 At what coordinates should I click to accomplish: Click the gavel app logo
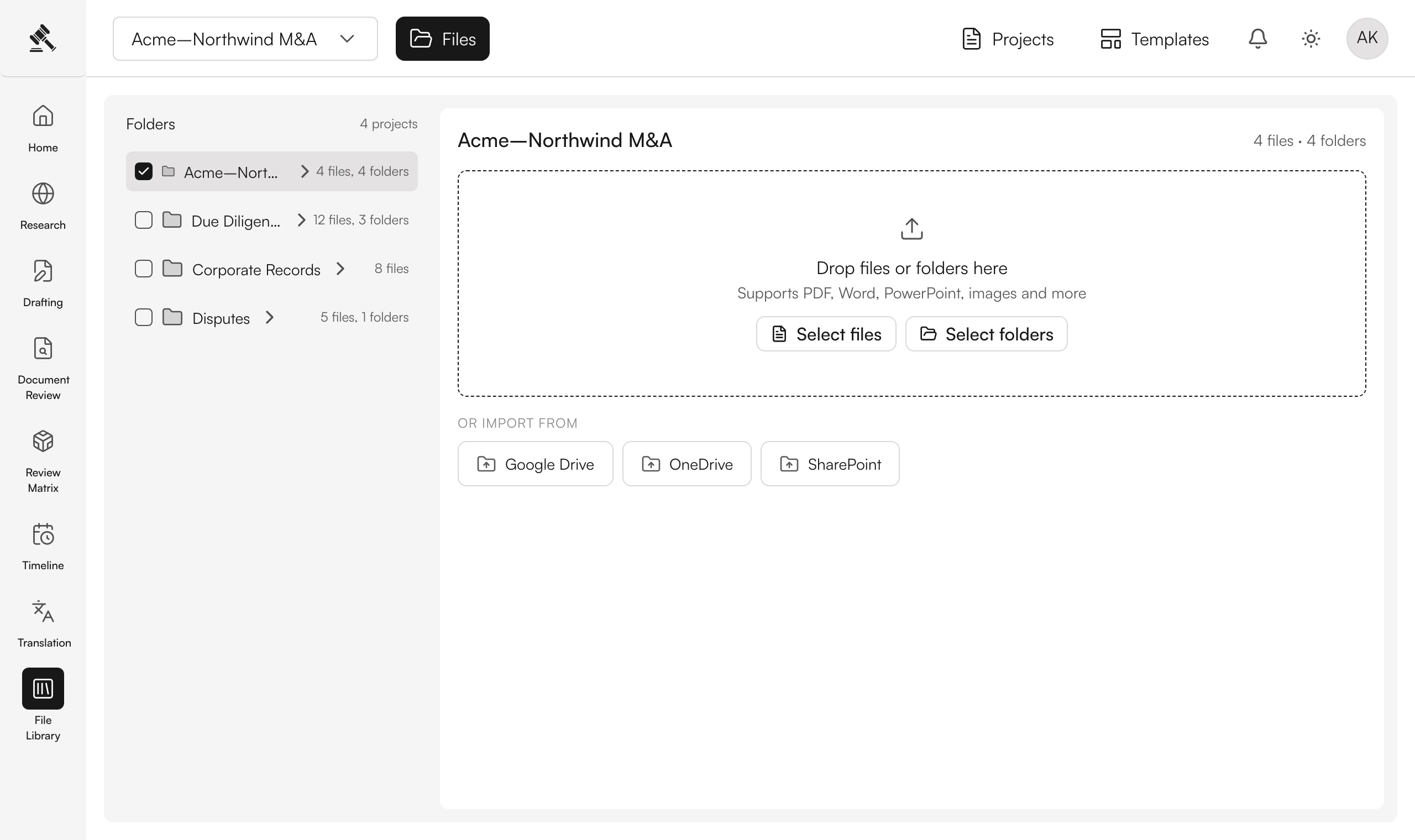point(43,38)
